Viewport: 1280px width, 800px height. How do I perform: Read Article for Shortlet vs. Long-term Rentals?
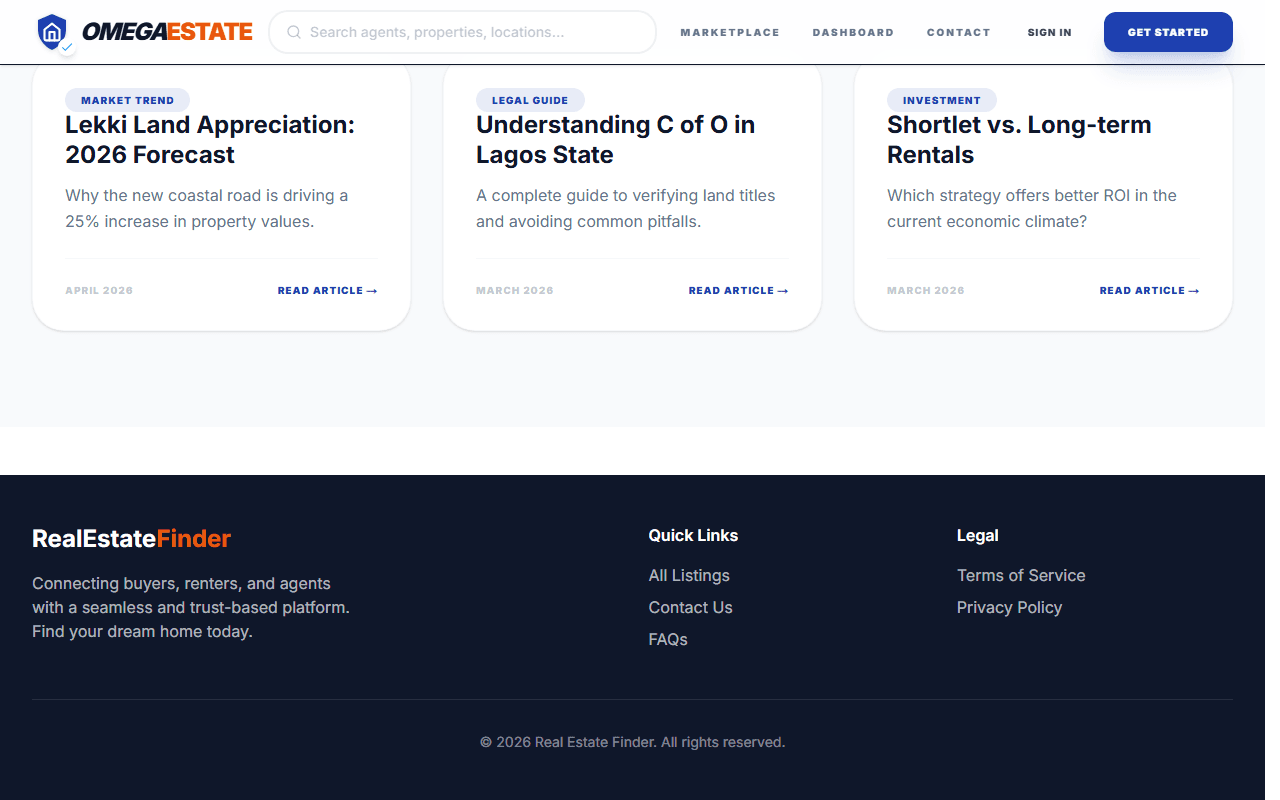point(1149,291)
